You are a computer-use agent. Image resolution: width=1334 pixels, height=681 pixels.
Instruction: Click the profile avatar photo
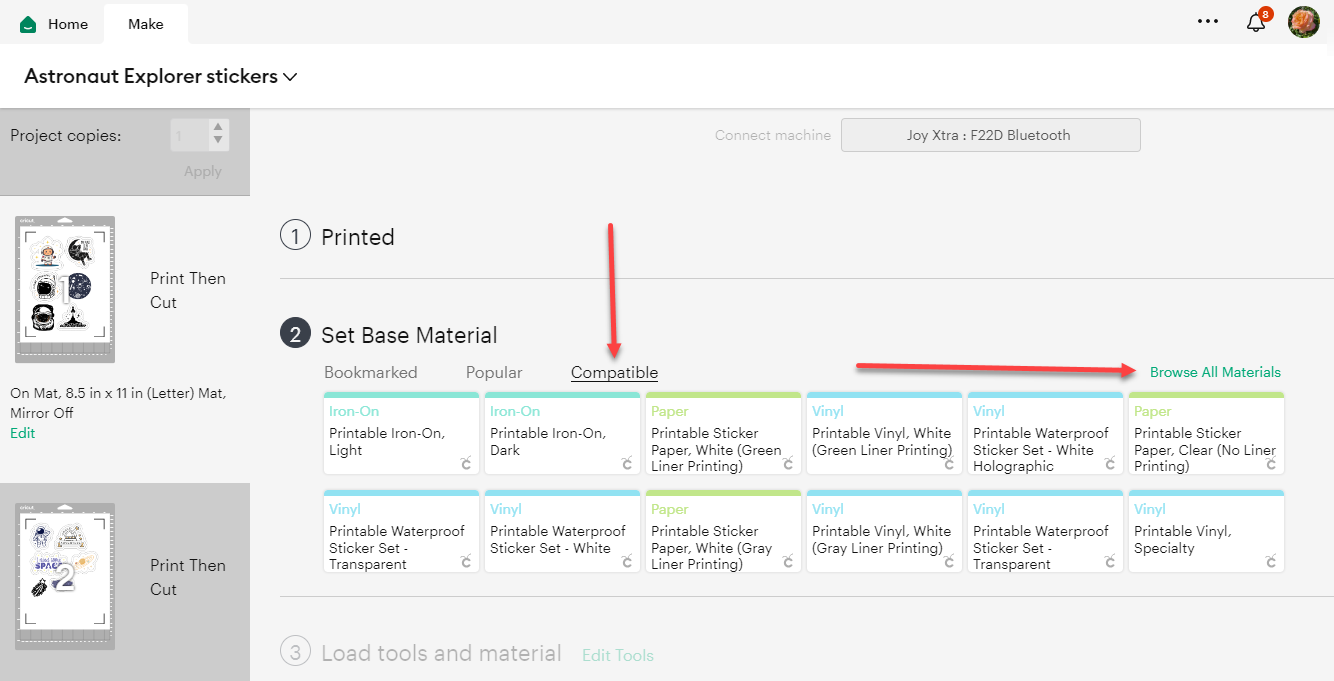[x=1304, y=21]
